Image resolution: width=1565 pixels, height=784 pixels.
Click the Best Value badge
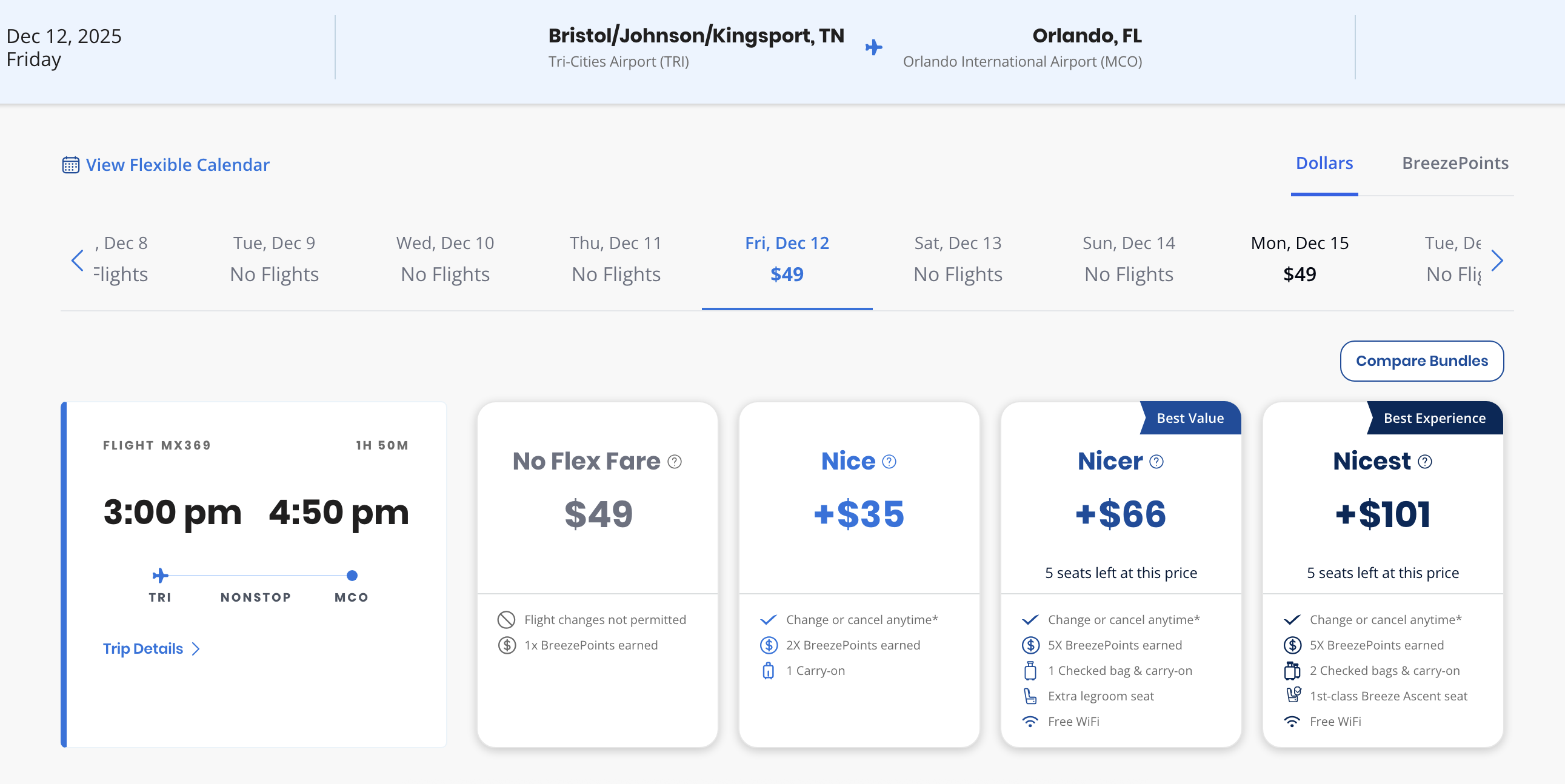[x=1190, y=418]
